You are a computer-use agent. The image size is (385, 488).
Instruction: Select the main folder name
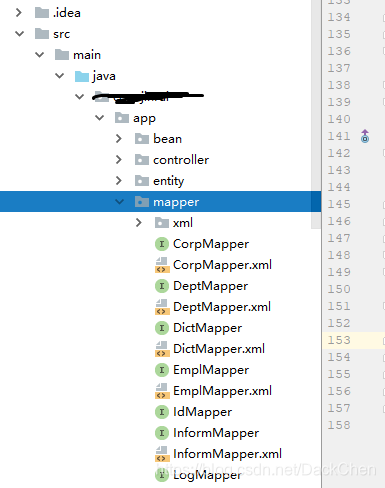(x=87, y=55)
